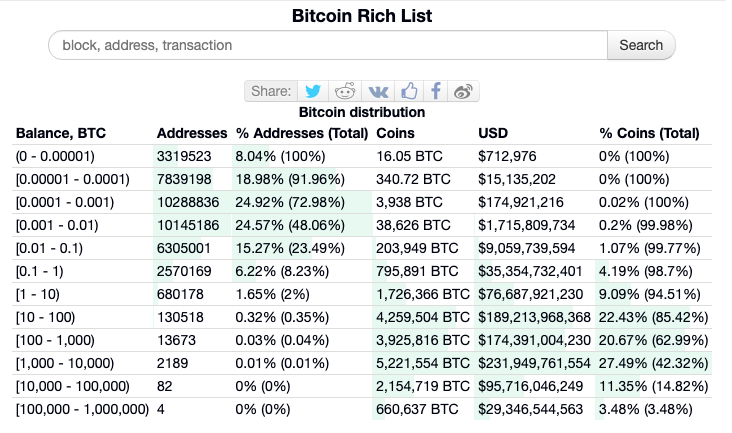Select the [1 - 10) balance row
Screen dimensions: 732x433
tap(362, 294)
